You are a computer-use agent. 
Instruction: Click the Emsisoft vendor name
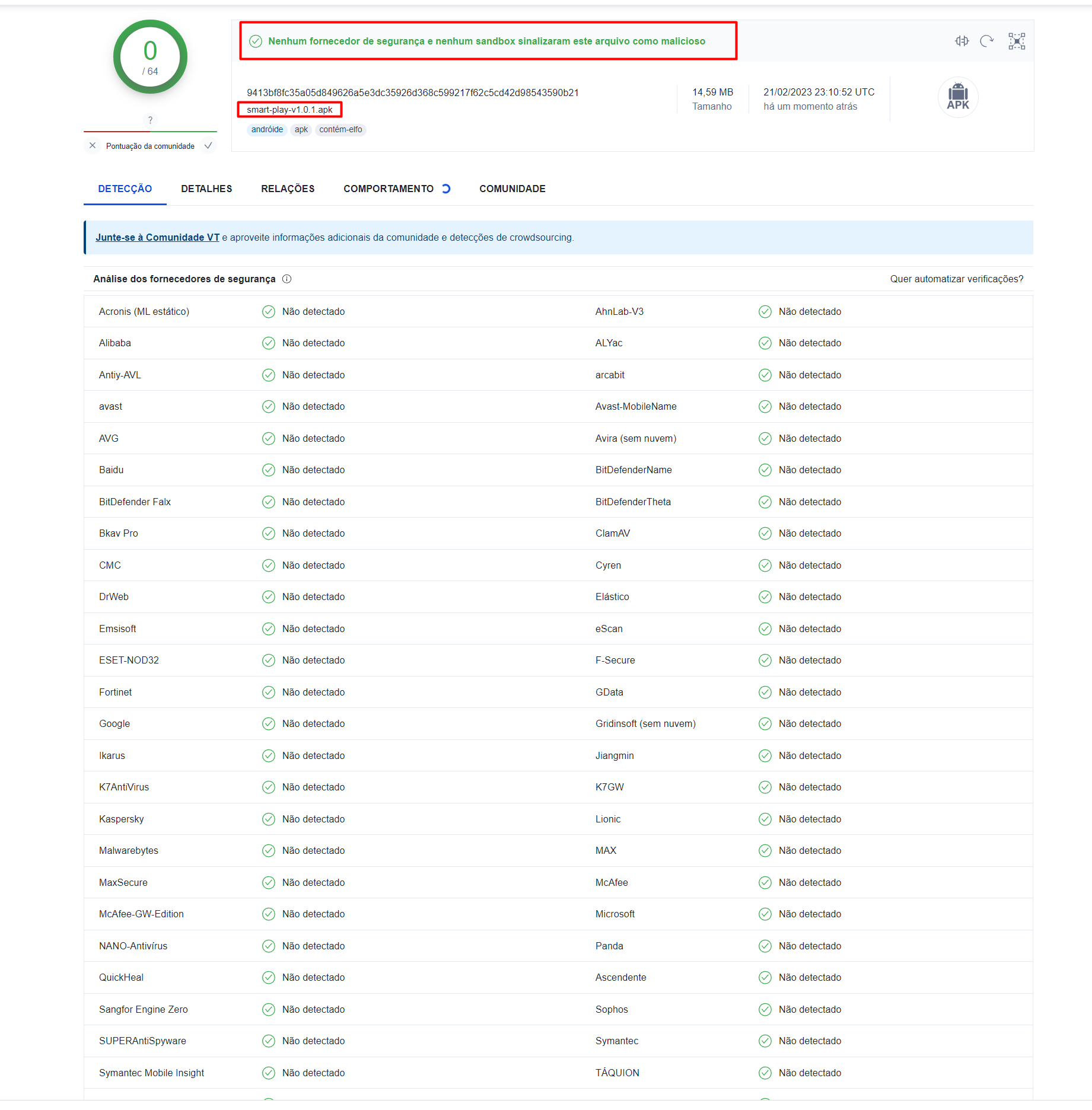[x=117, y=629]
